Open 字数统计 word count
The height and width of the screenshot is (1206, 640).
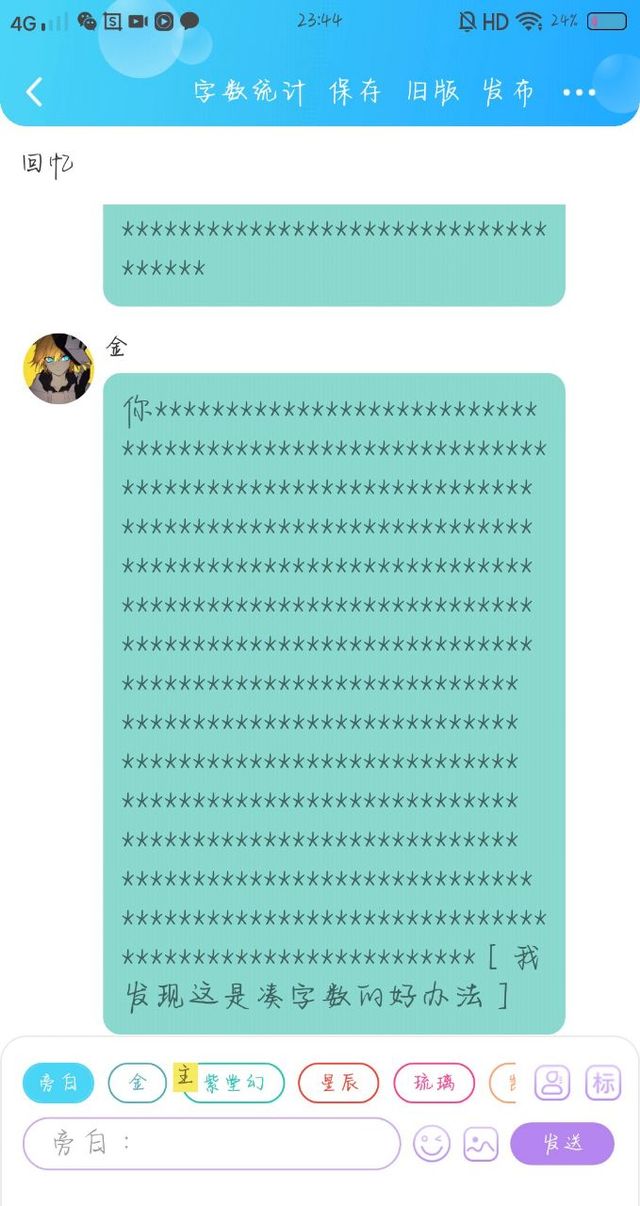250,92
